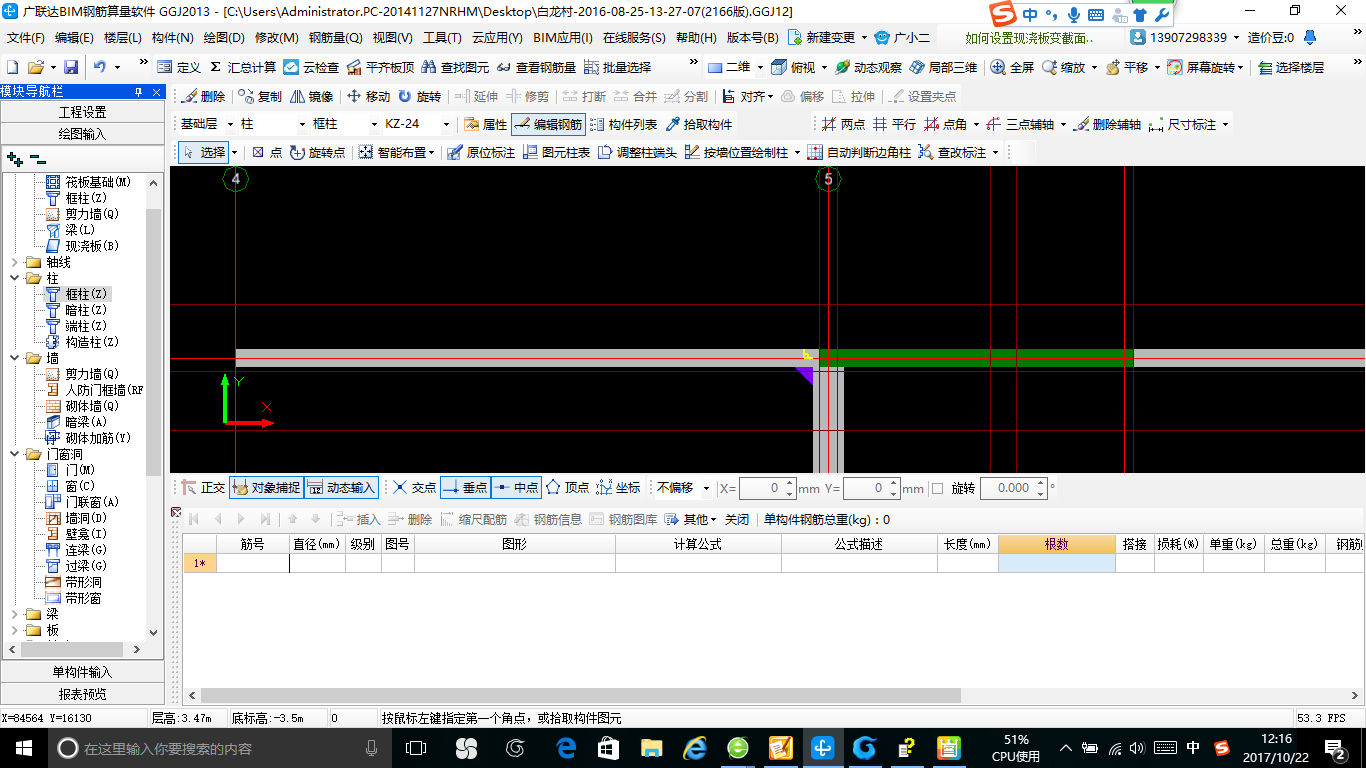Select the 旋转 rotate tool
Image resolution: width=1366 pixels, height=768 pixels.
point(419,97)
